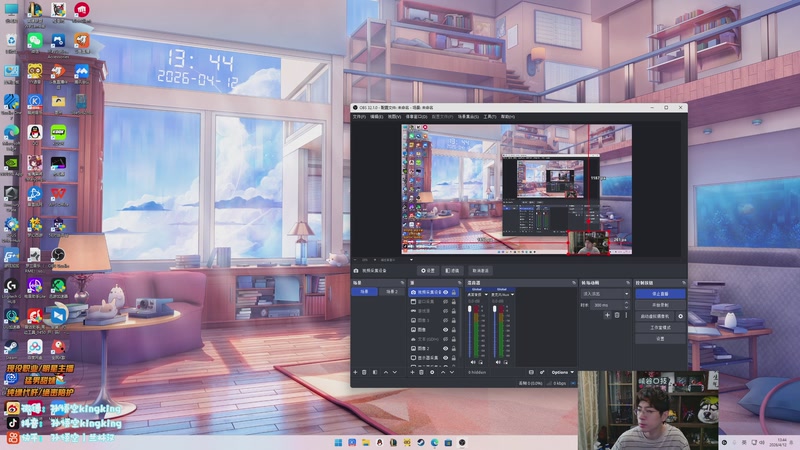
Task: Show the 文本 (GDI+) source eye
Action: tap(445, 339)
